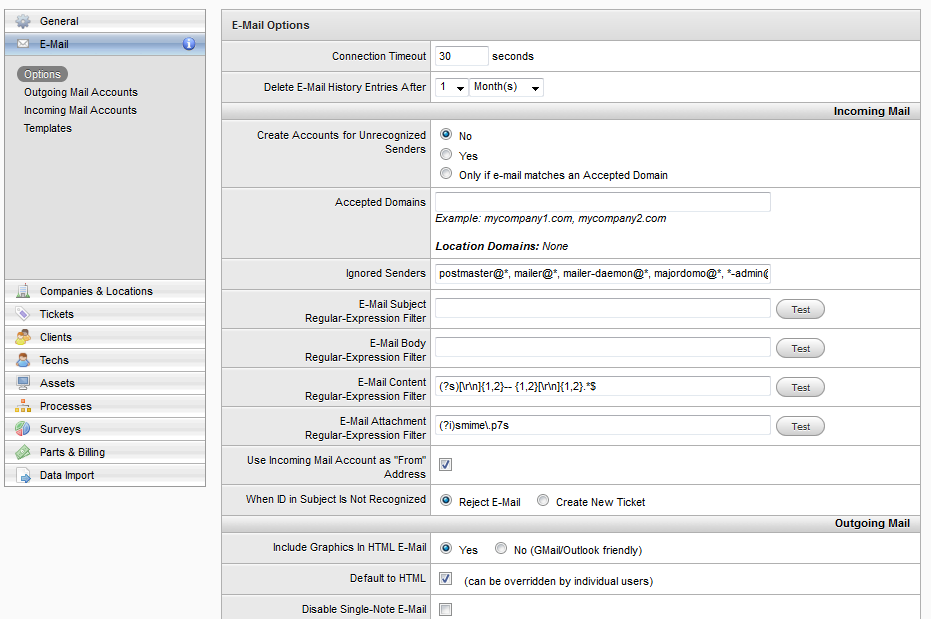Viewport: 931px width, 619px height.
Task: Test the E-Mail Subject regex filter
Action: [800, 309]
